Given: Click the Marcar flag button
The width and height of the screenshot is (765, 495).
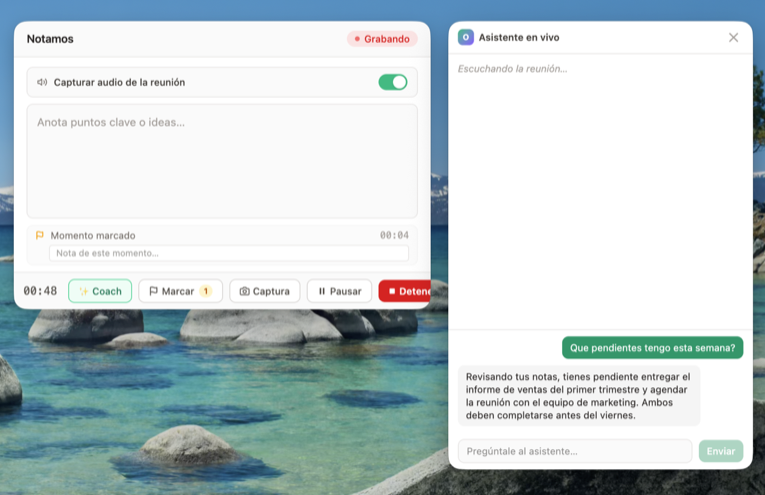Looking at the screenshot, I should (x=181, y=291).
